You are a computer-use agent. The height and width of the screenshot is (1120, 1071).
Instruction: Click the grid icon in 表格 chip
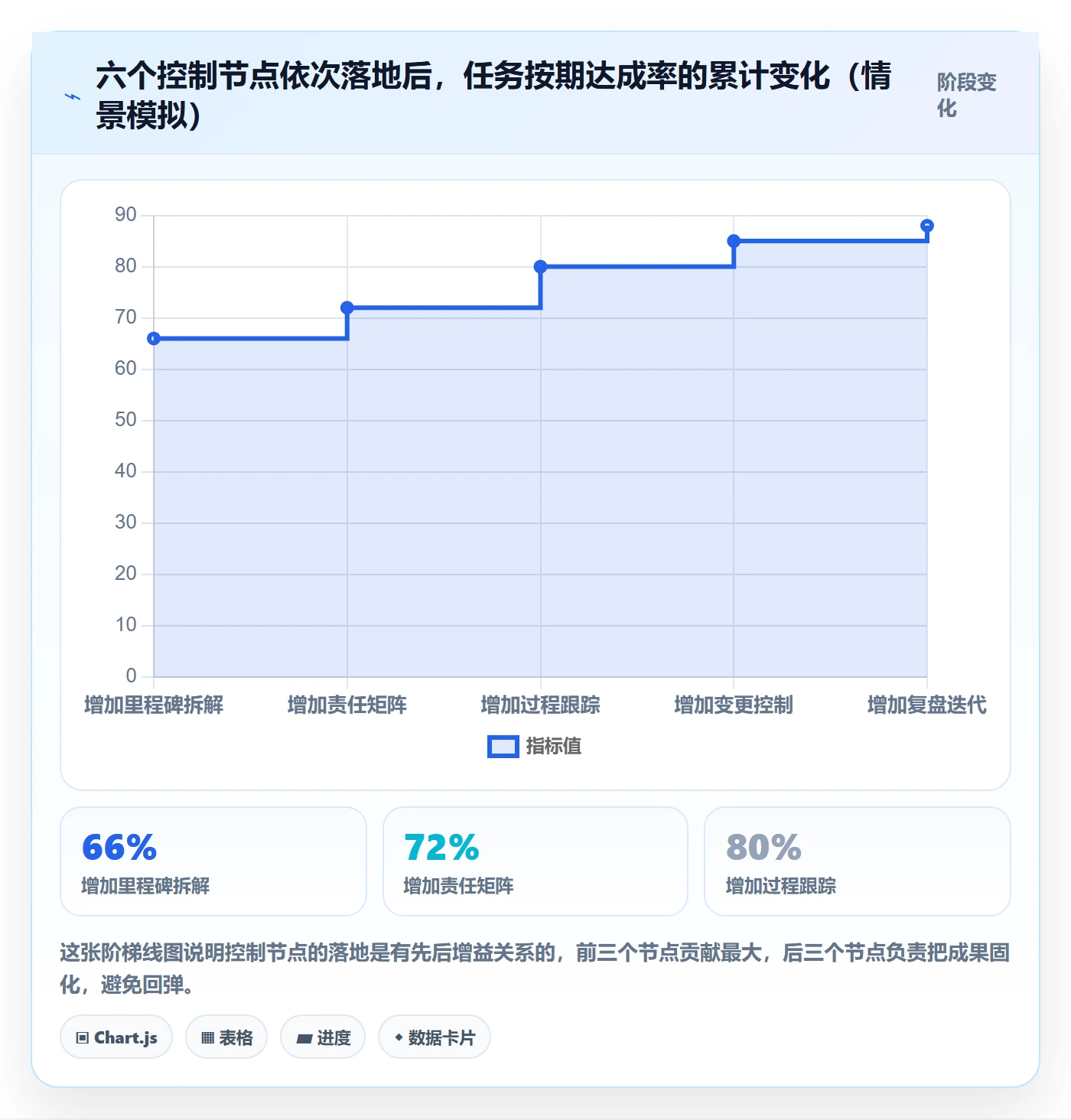tap(207, 1038)
